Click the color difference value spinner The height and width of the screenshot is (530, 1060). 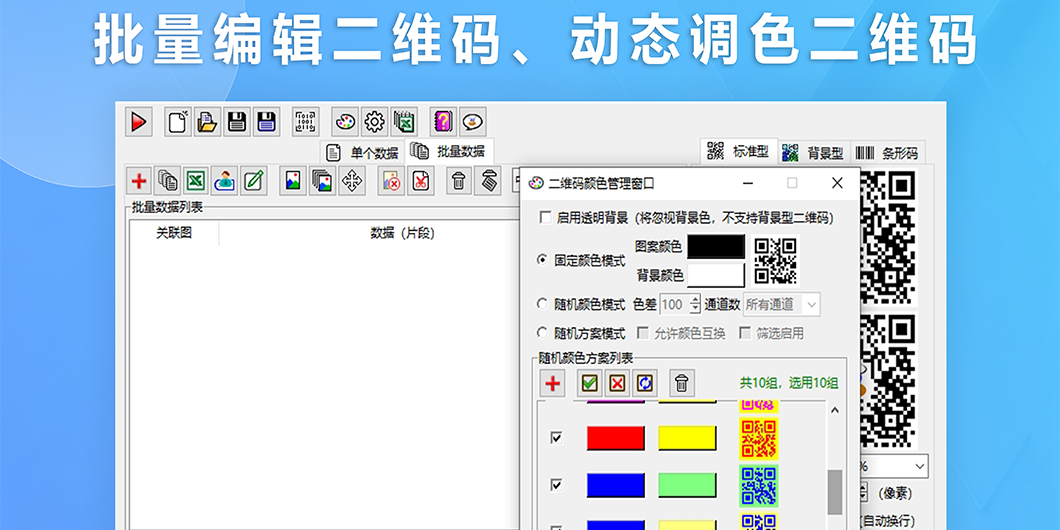click(695, 305)
